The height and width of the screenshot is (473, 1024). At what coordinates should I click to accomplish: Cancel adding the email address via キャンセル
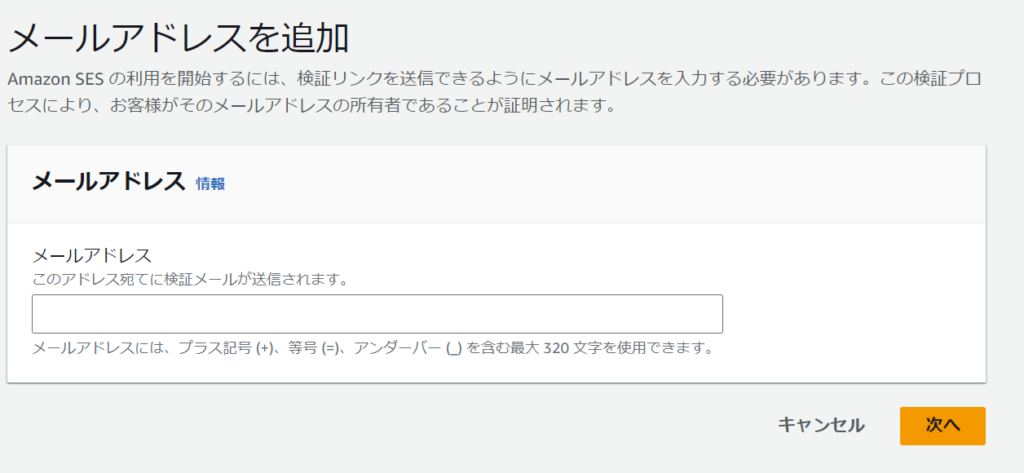coord(821,425)
